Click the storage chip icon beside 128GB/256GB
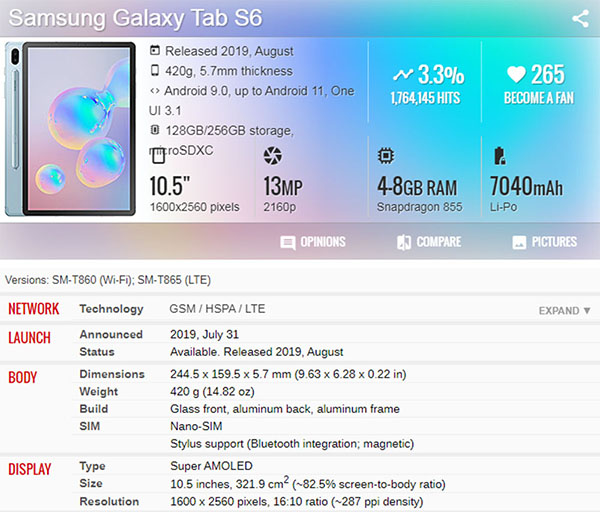Image resolution: width=600 pixels, height=512 pixels. [x=155, y=130]
